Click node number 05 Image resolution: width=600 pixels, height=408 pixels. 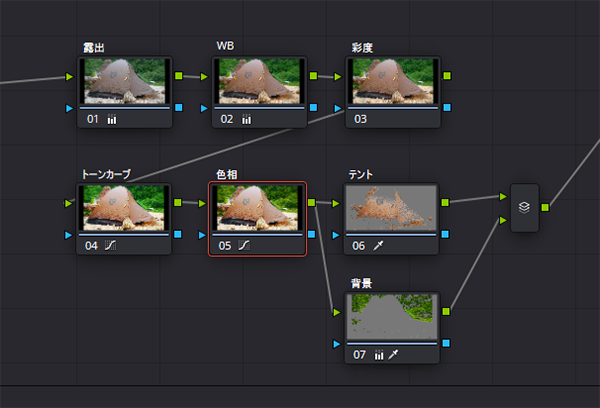click(225, 246)
